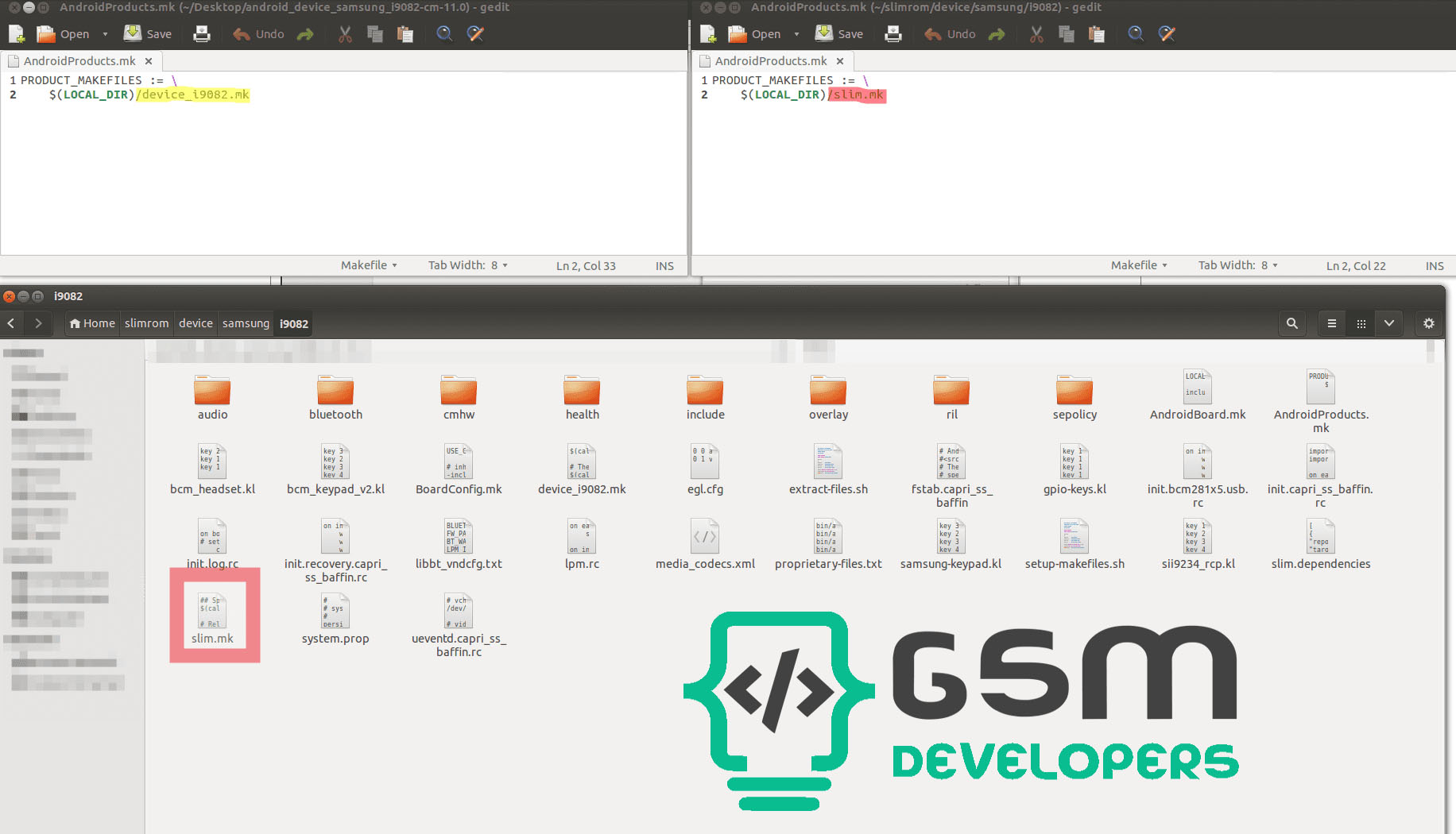Click Open button in right gedit toolbar

click(755, 34)
